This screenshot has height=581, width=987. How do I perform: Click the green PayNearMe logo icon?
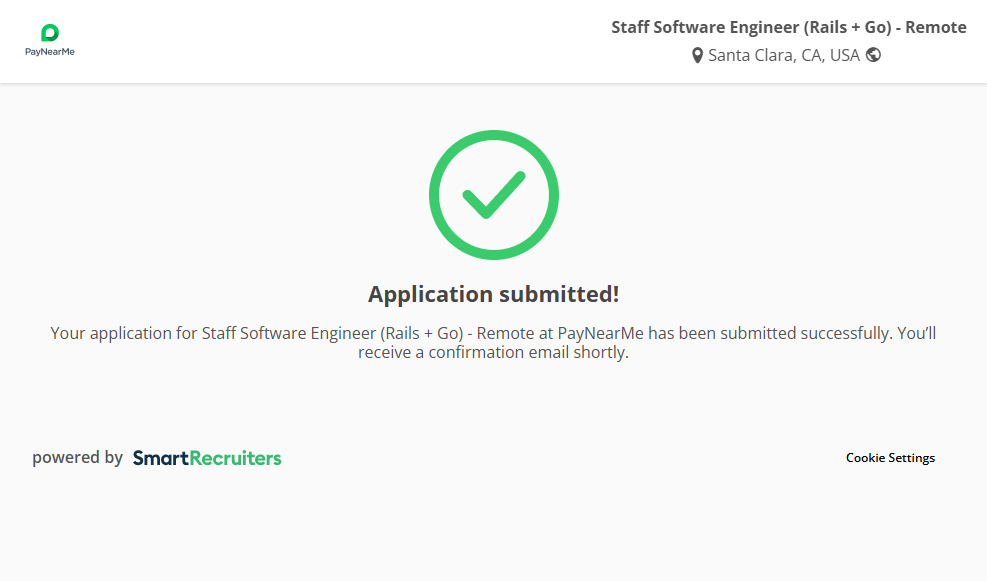[x=49, y=33]
